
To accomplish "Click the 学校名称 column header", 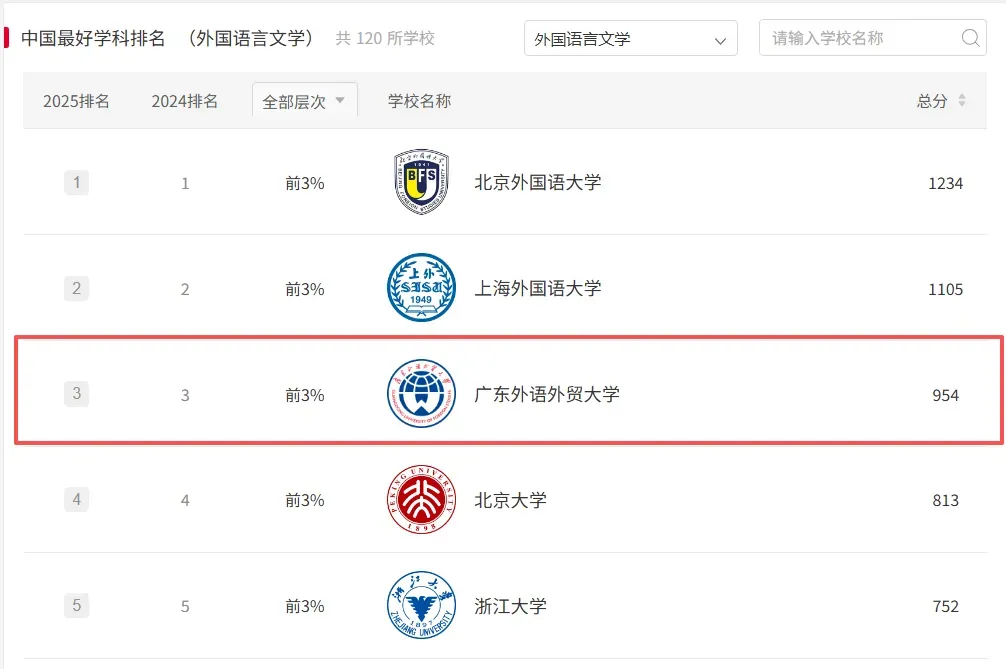I will [419, 101].
